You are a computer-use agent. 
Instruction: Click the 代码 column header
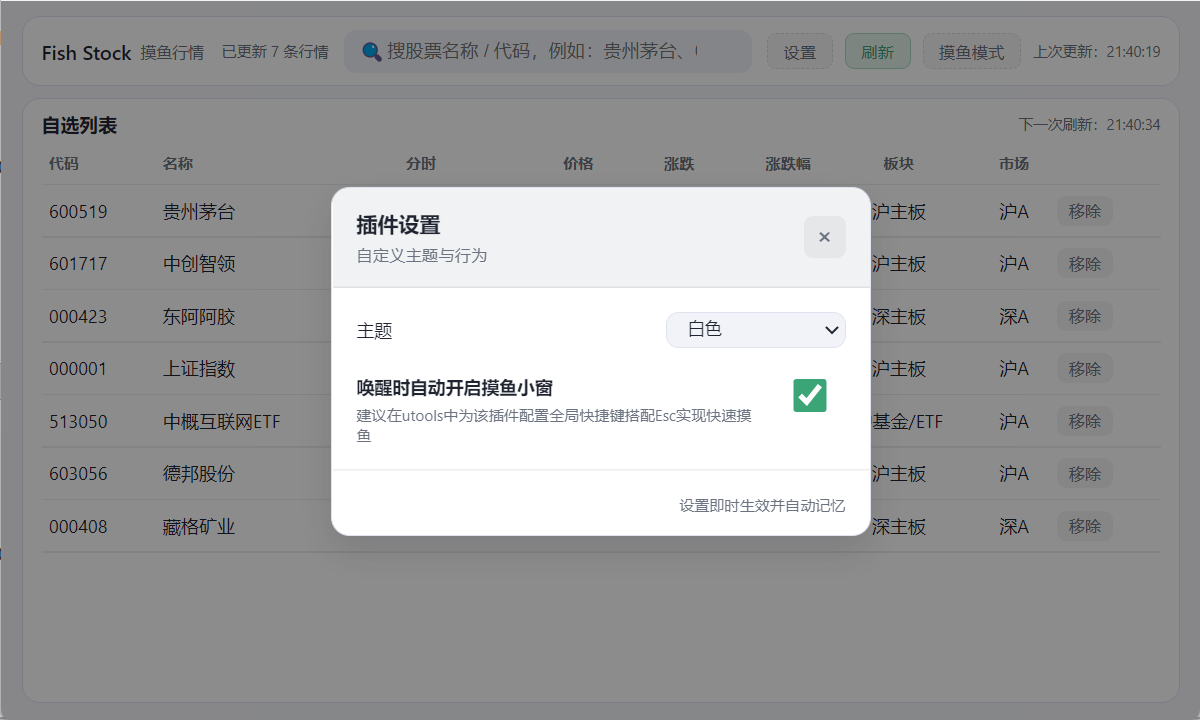[x=63, y=164]
